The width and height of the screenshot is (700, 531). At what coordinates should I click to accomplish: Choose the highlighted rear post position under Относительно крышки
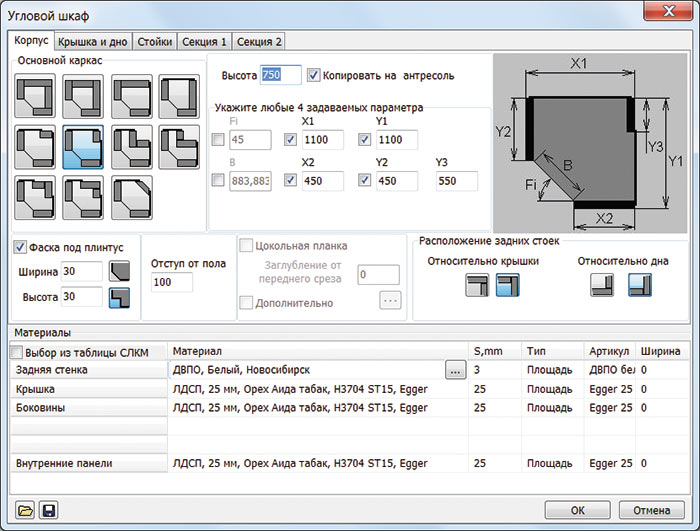508,287
